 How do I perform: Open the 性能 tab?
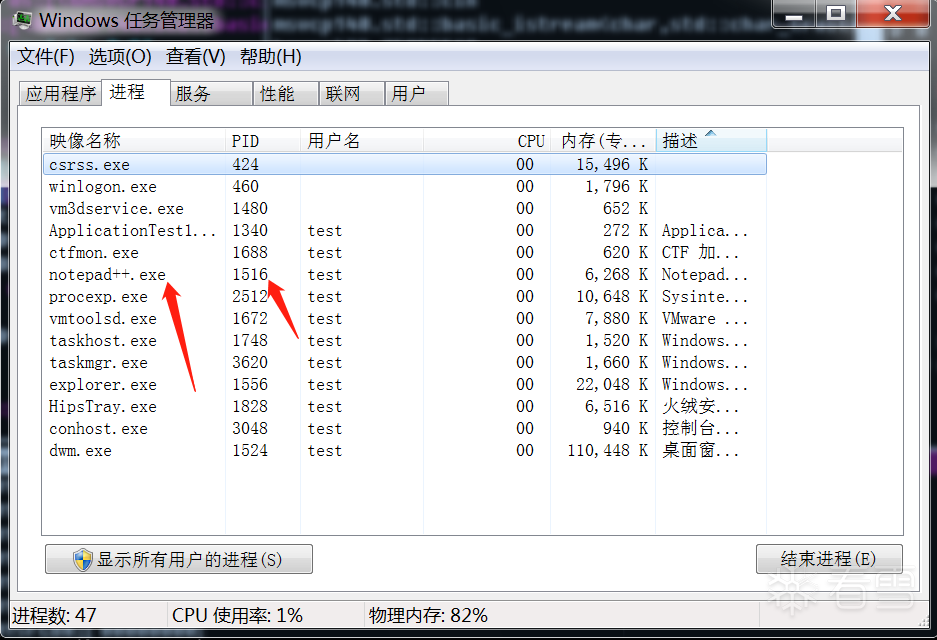pos(286,94)
